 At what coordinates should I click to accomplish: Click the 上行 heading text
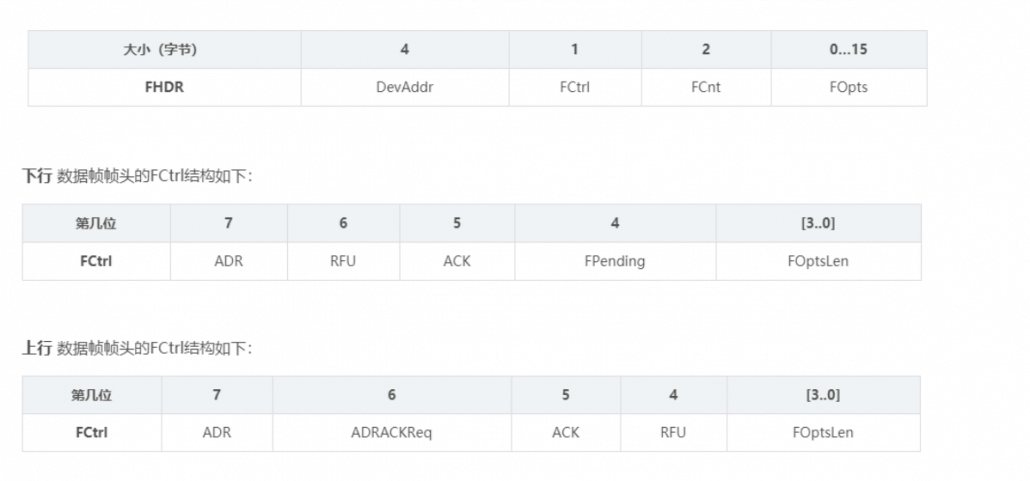tap(37, 348)
